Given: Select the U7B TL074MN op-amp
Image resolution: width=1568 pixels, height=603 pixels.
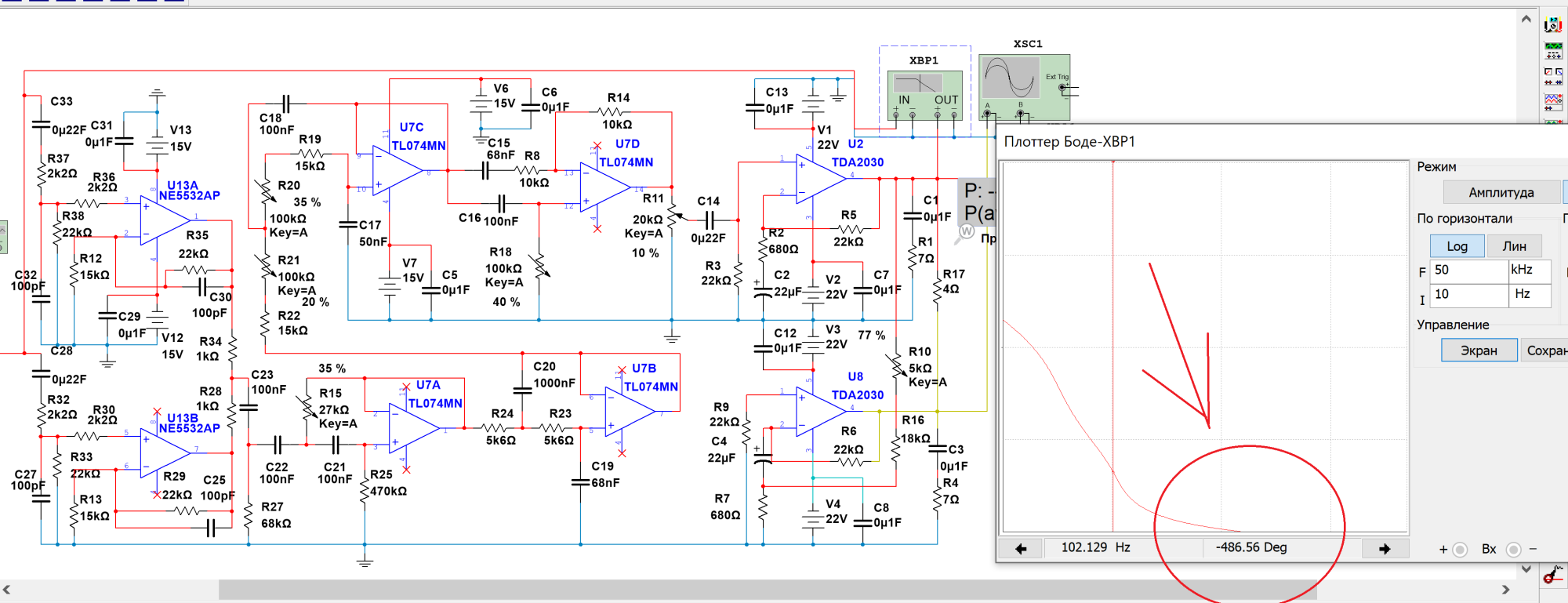Looking at the screenshot, I should 630,412.
